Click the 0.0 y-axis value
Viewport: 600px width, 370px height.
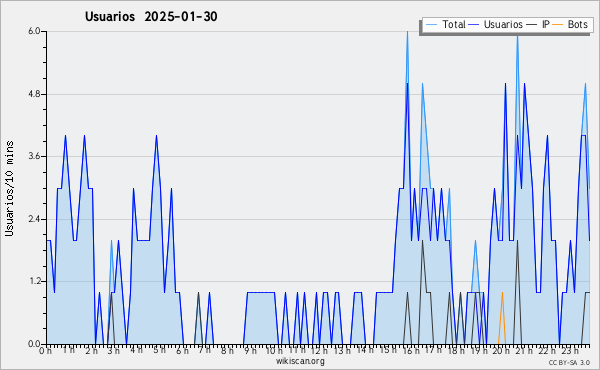34,344
